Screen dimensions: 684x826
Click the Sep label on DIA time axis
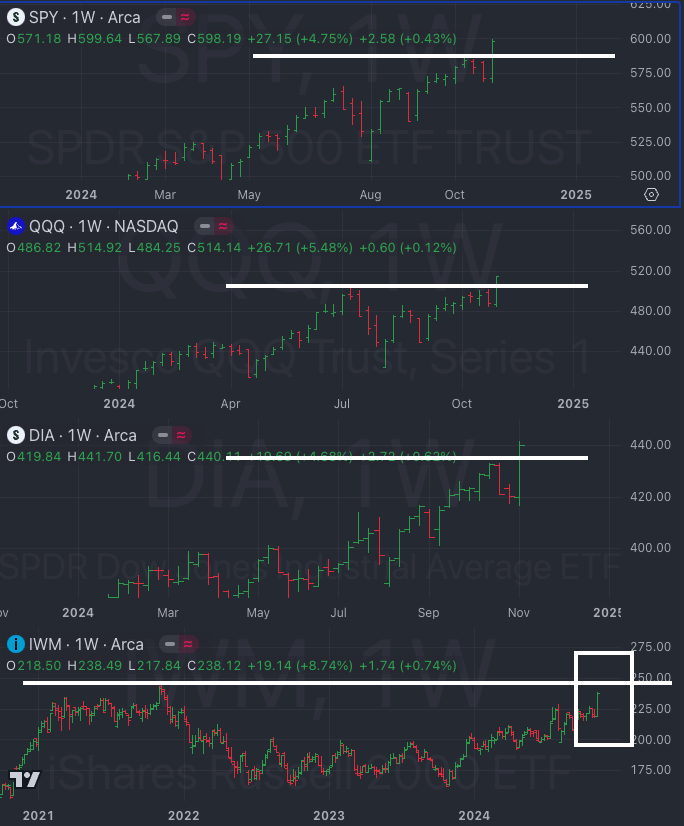coord(428,613)
